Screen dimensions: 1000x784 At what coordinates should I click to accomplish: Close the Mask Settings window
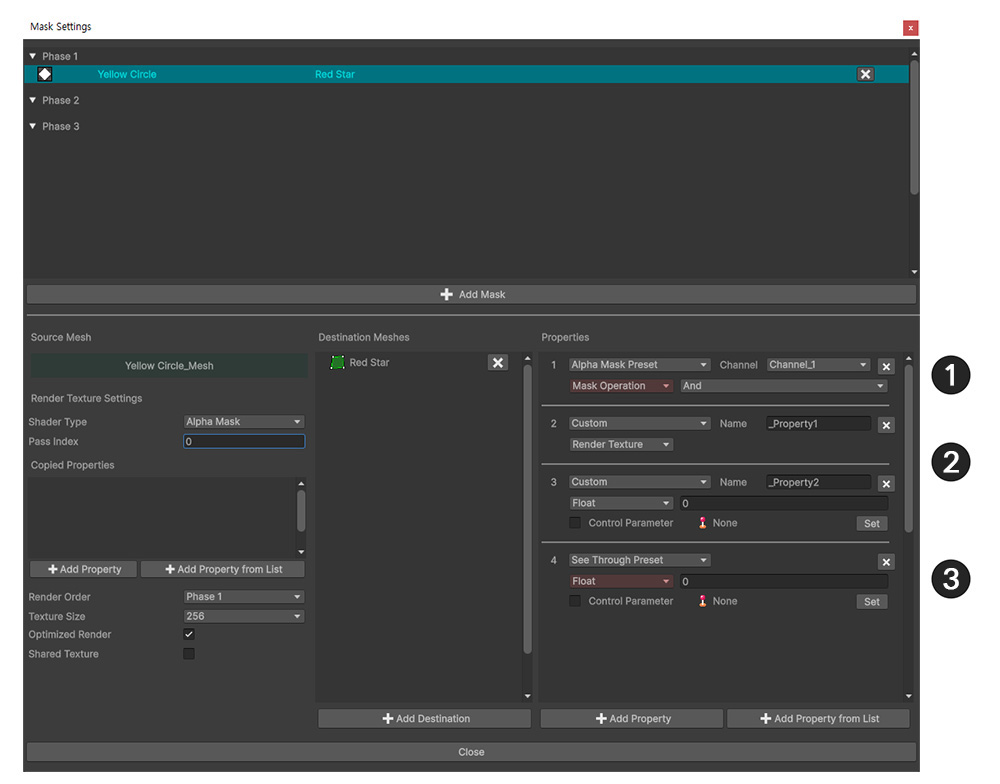pos(910,27)
